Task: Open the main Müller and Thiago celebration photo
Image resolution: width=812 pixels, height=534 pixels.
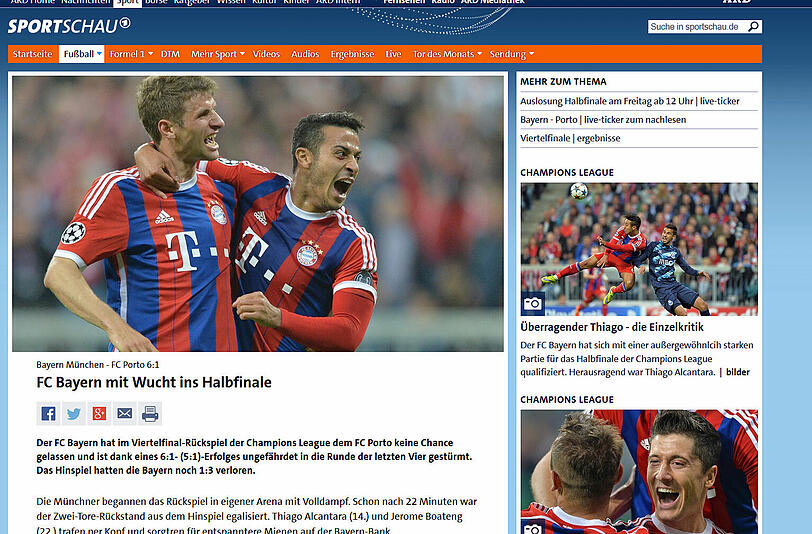Action: [x=258, y=214]
